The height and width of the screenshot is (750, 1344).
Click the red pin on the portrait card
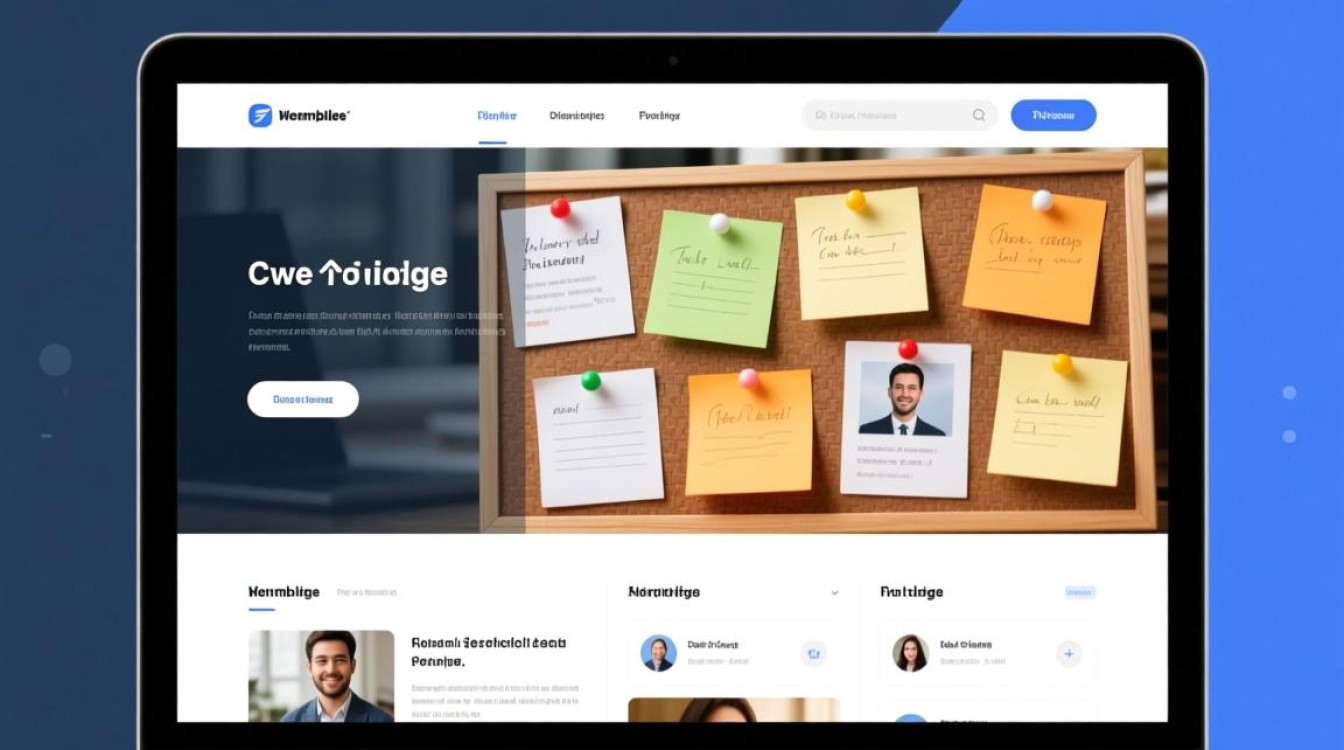pyautogui.click(x=908, y=349)
